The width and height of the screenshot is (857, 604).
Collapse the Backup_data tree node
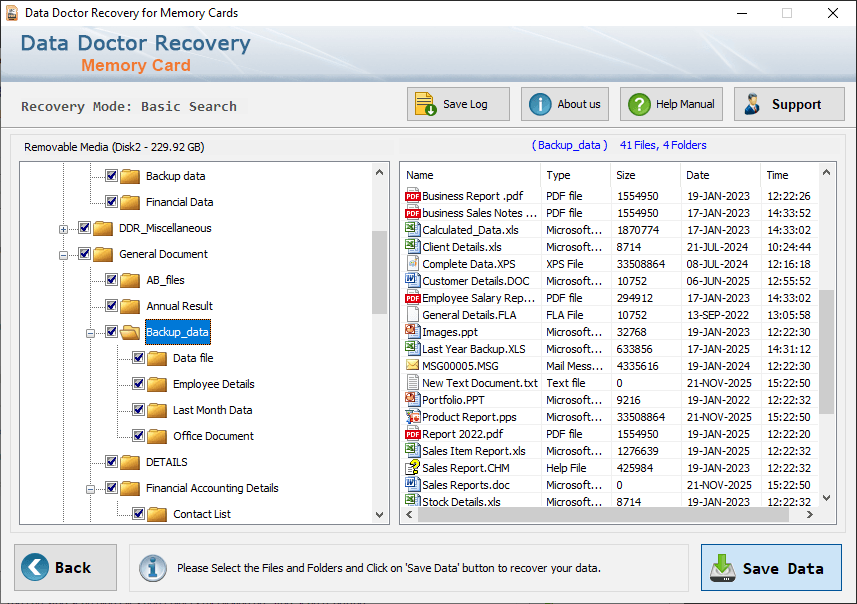90,333
